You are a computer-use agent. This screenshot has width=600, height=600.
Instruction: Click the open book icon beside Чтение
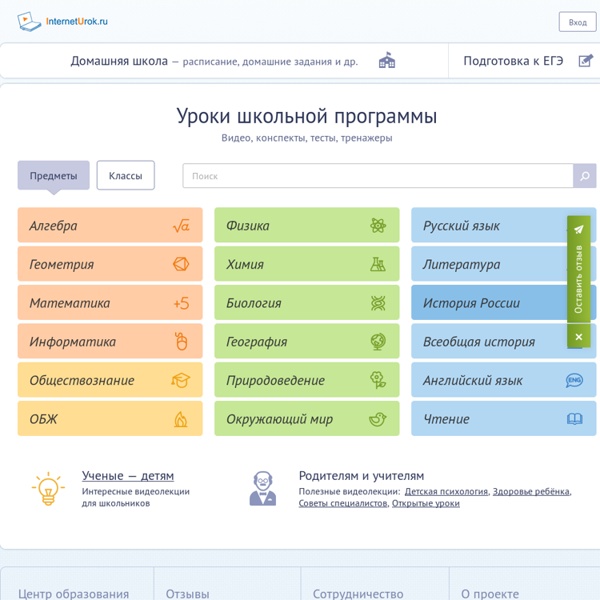click(x=574, y=419)
